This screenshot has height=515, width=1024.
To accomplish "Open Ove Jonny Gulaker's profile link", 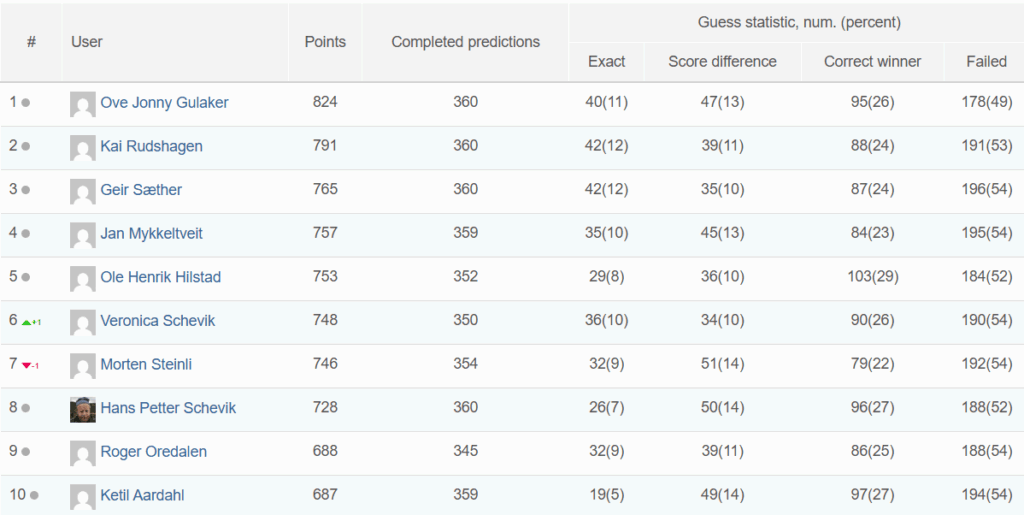I will coord(165,102).
